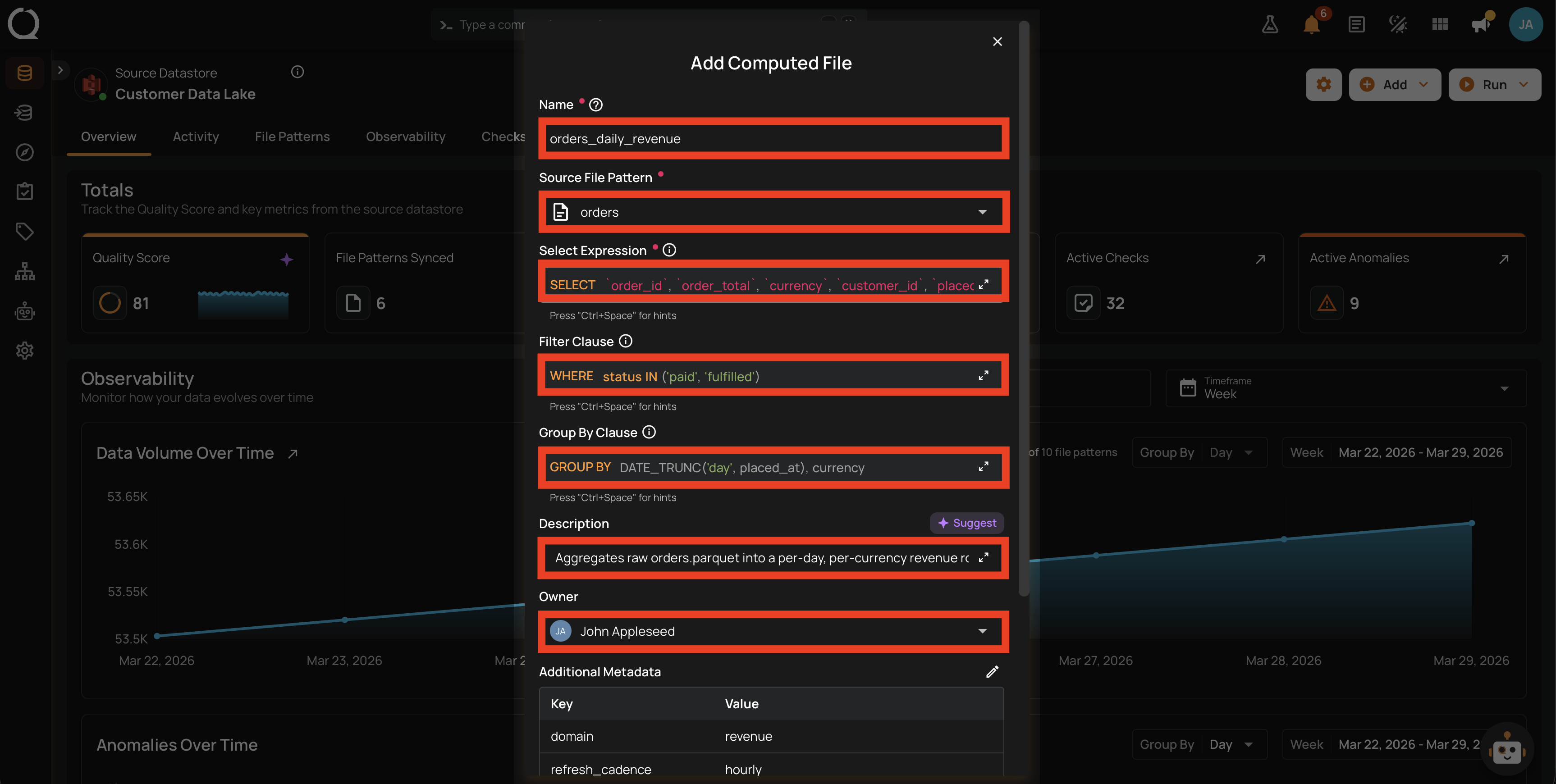
Task: Edit Additional Metadata with pencil icon
Action: coord(993,672)
